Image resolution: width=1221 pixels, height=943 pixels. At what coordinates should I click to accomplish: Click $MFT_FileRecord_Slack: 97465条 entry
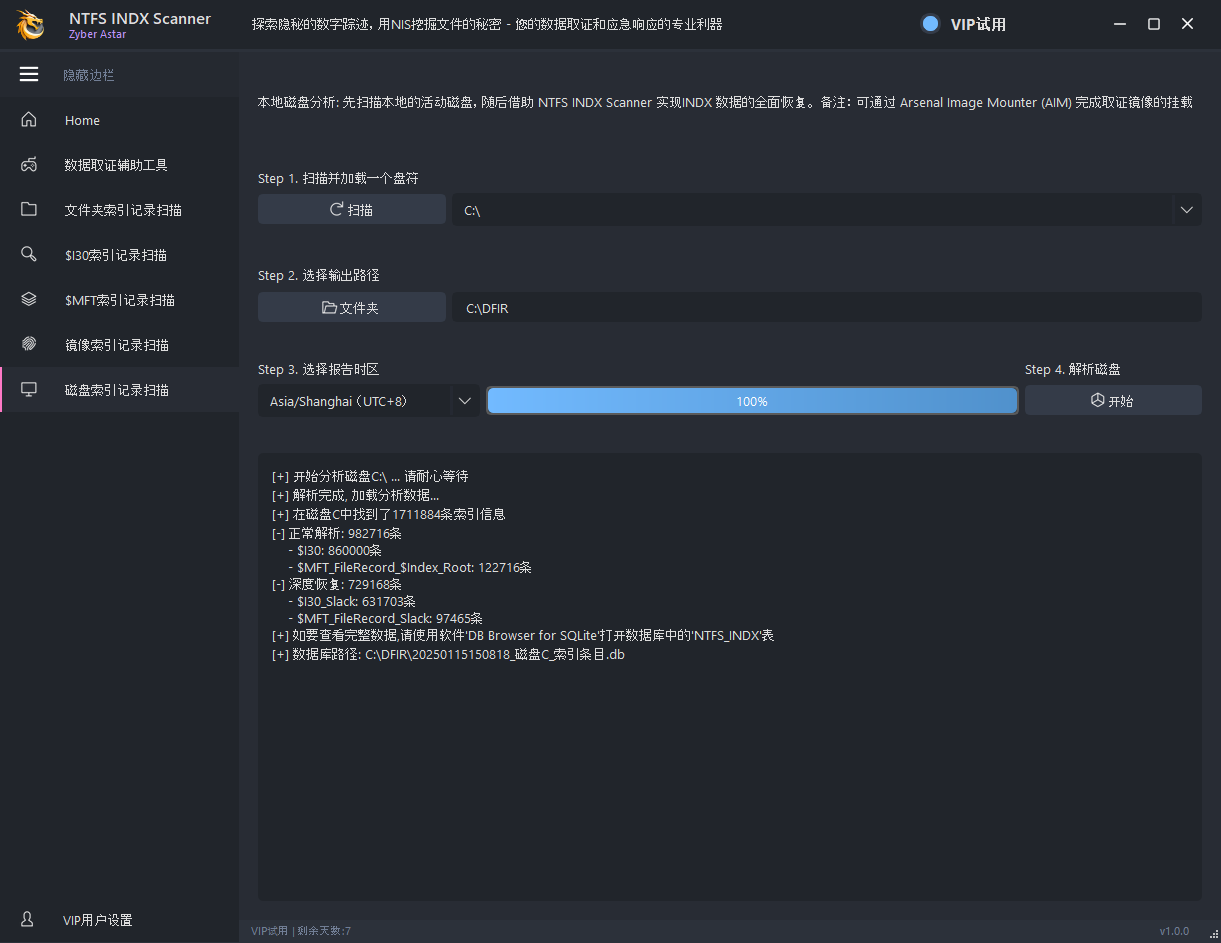[384, 618]
